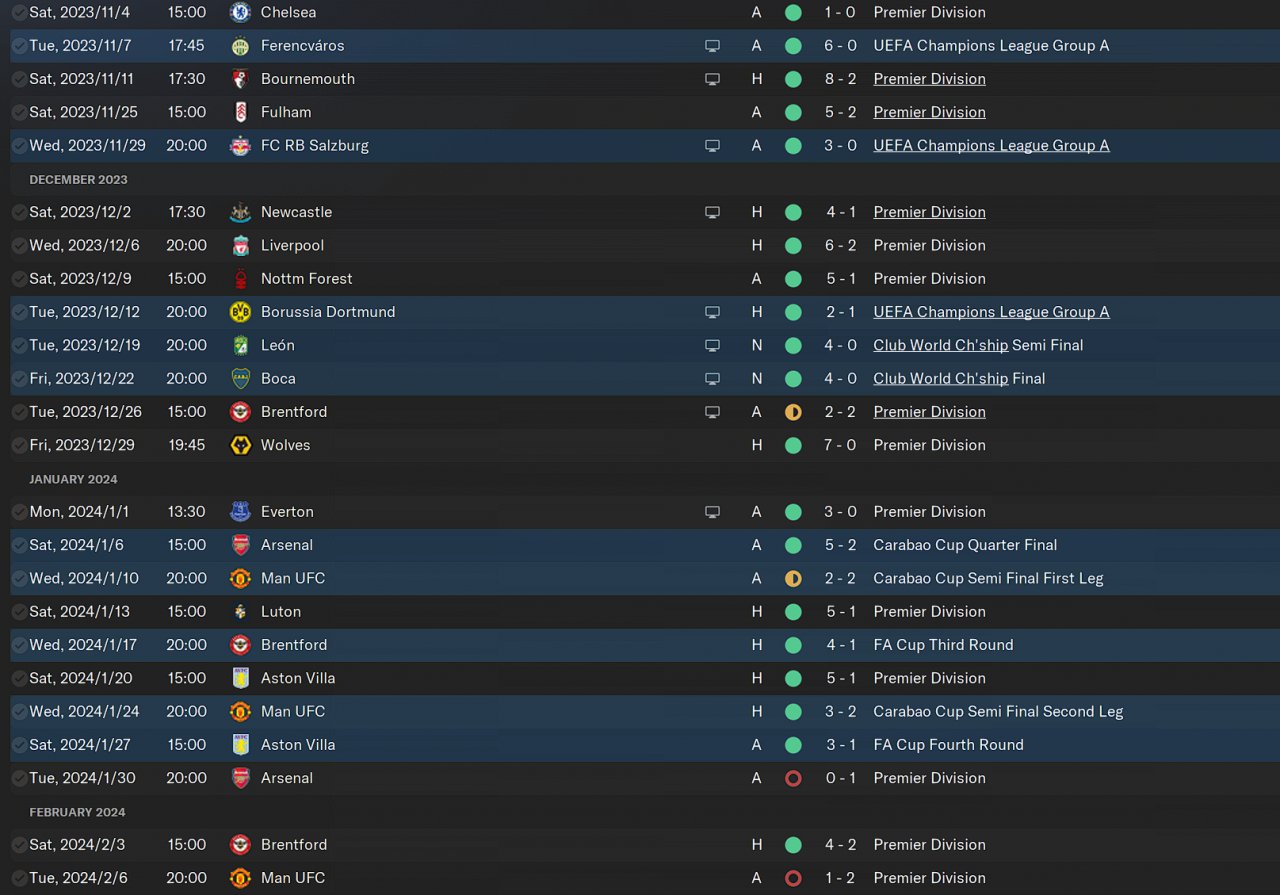Toggle the check circle for Newcastle fixture
Image resolution: width=1280 pixels, height=895 pixels.
click(19, 212)
